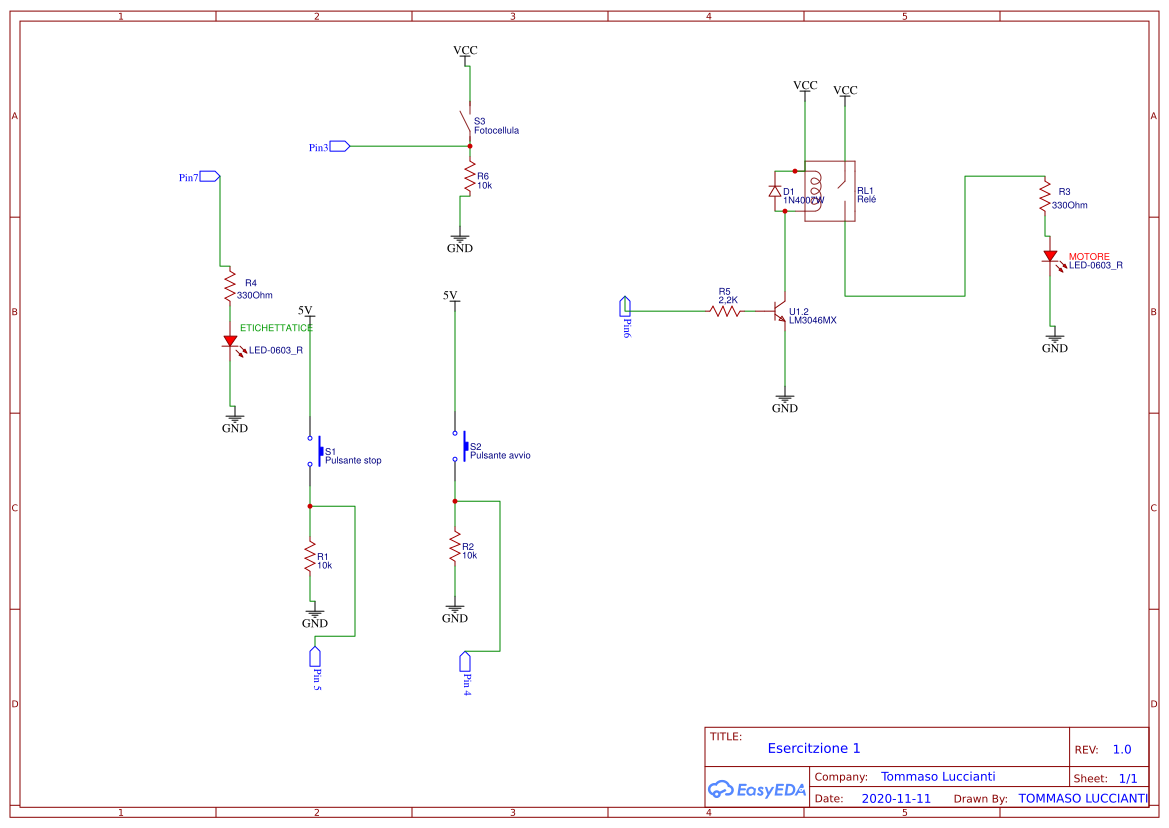Viewport: 1169px width, 828px height.
Task: Click the title 'Esercitzione 1'
Action: (x=814, y=748)
